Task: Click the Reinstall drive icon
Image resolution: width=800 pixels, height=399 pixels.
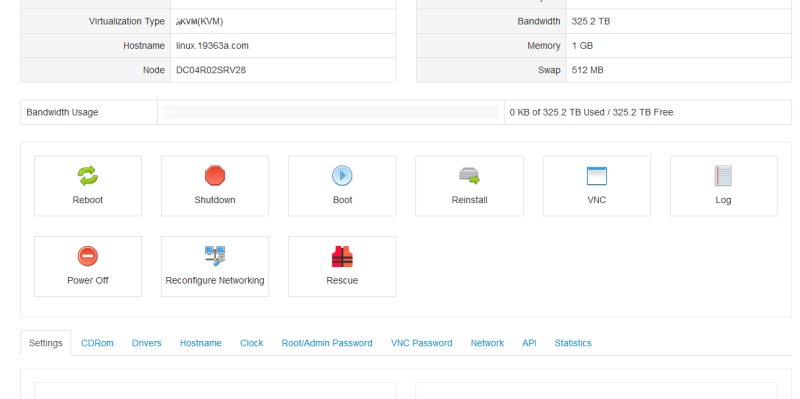Action: pos(469,176)
